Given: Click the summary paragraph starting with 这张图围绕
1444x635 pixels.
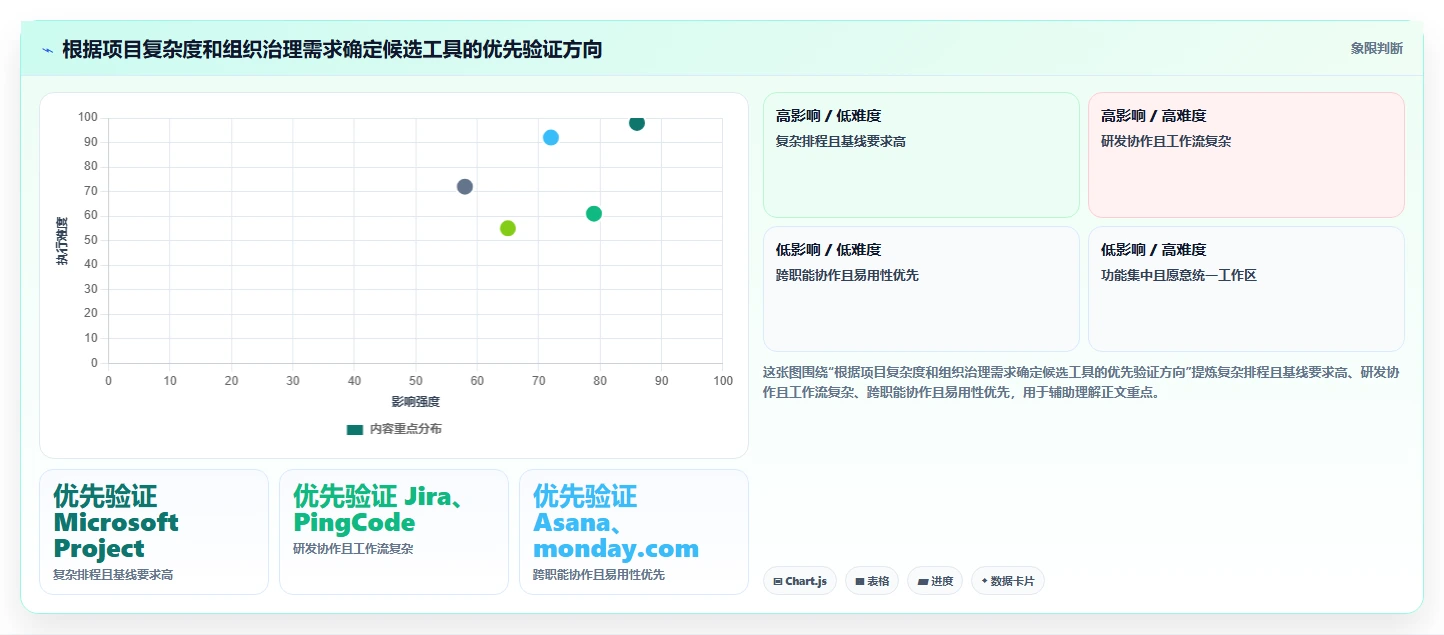Looking at the screenshot, I should (1081, 383).
